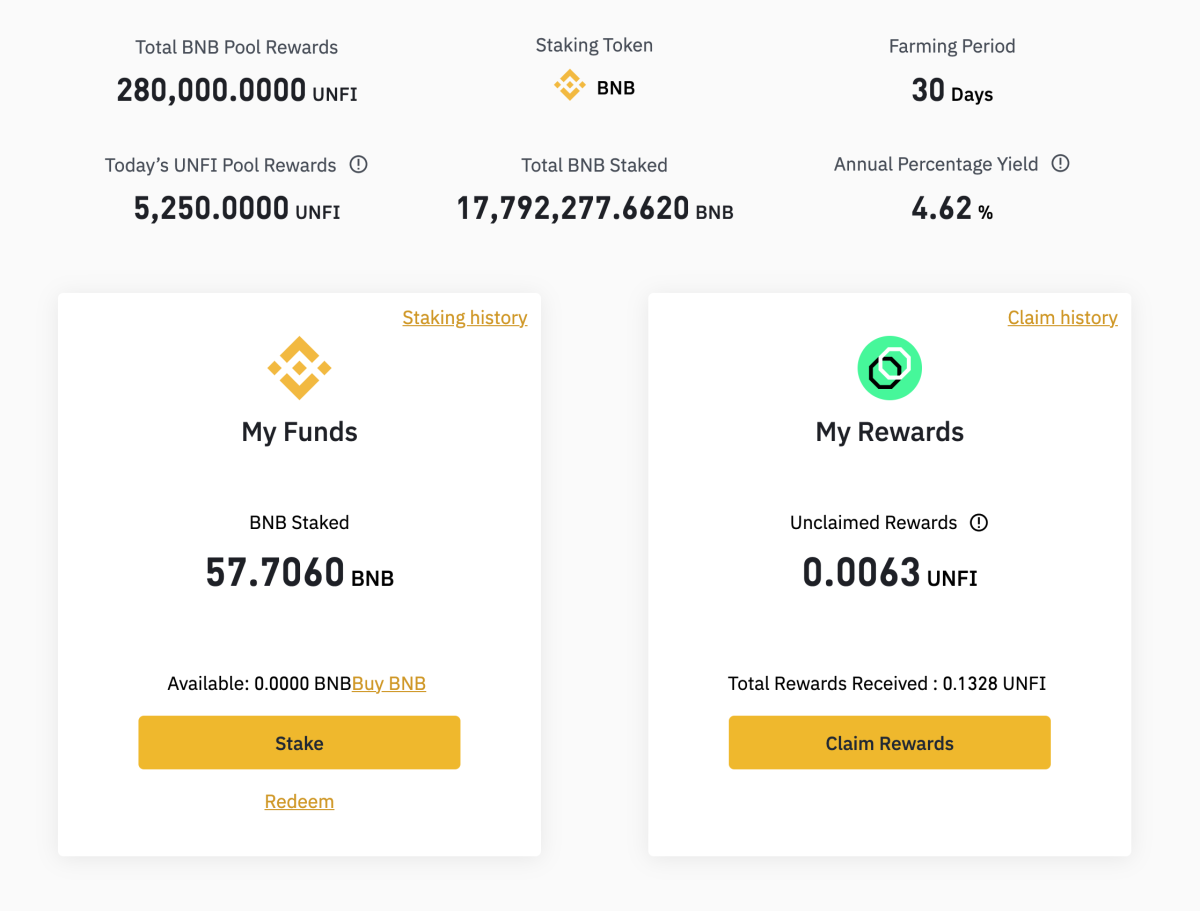The image size is (1200, 911).
Task: Click the Redeem link below Stake
Action: (299, 801)
